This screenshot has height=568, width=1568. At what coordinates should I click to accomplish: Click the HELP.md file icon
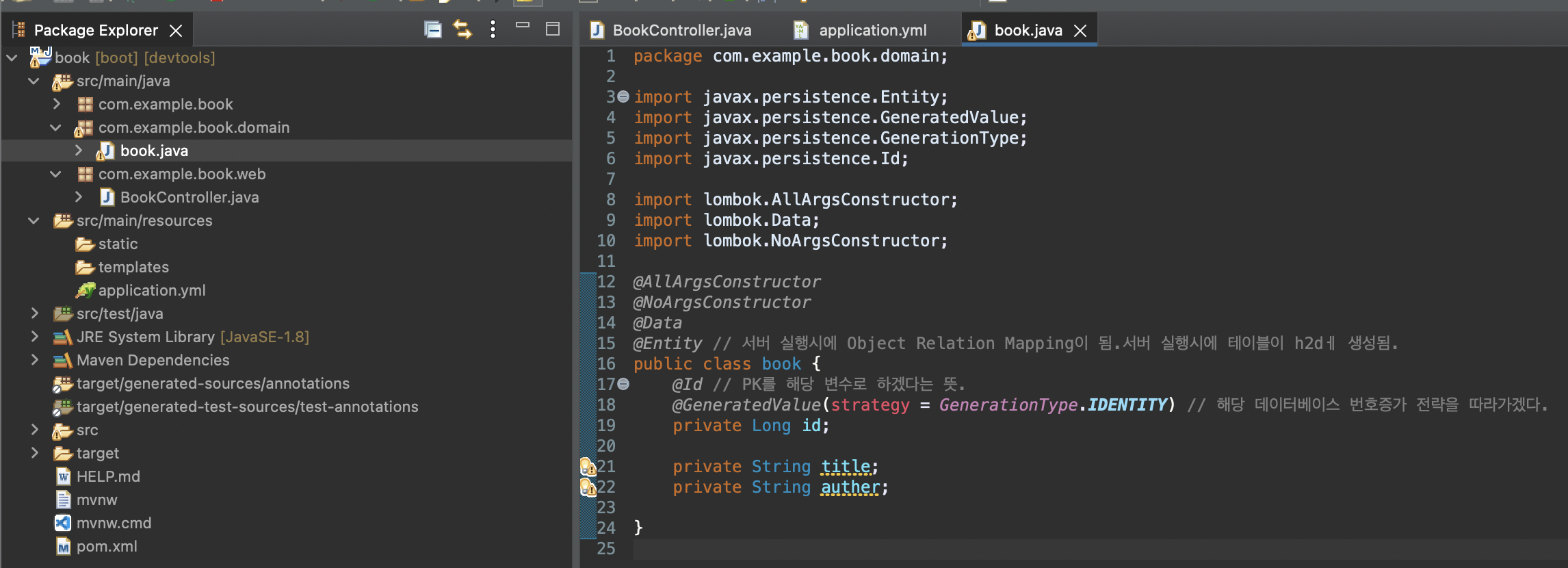(64, 476)
